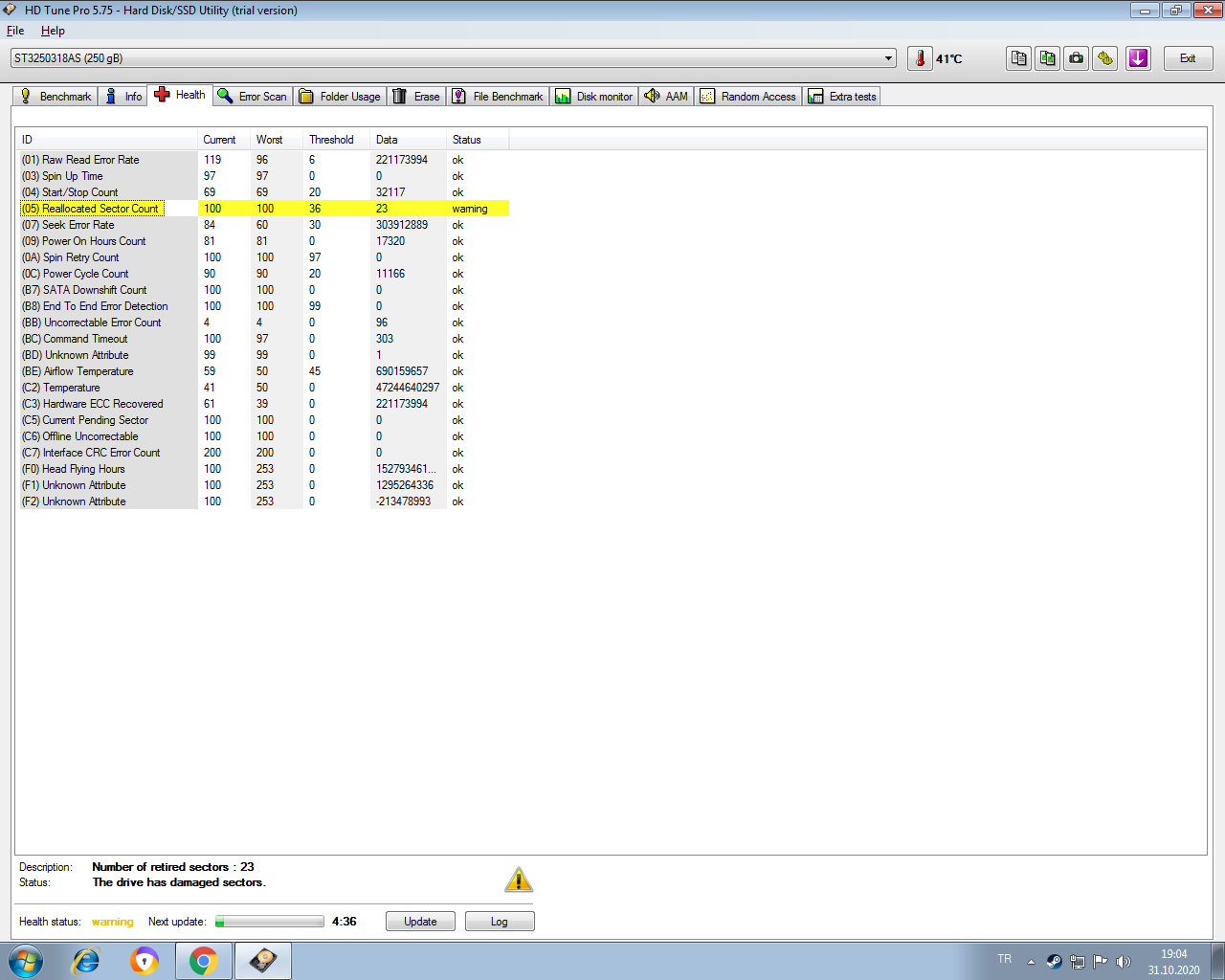Open the Extra tests tab
This screenshot has height=980, width=1225.
pyautogui.click(x=842, y=97)
